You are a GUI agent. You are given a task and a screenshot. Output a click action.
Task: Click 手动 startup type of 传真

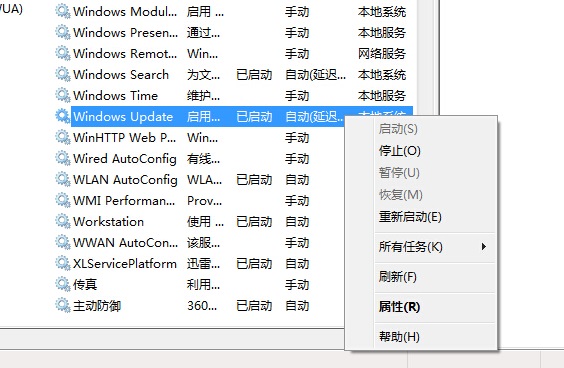297,284
